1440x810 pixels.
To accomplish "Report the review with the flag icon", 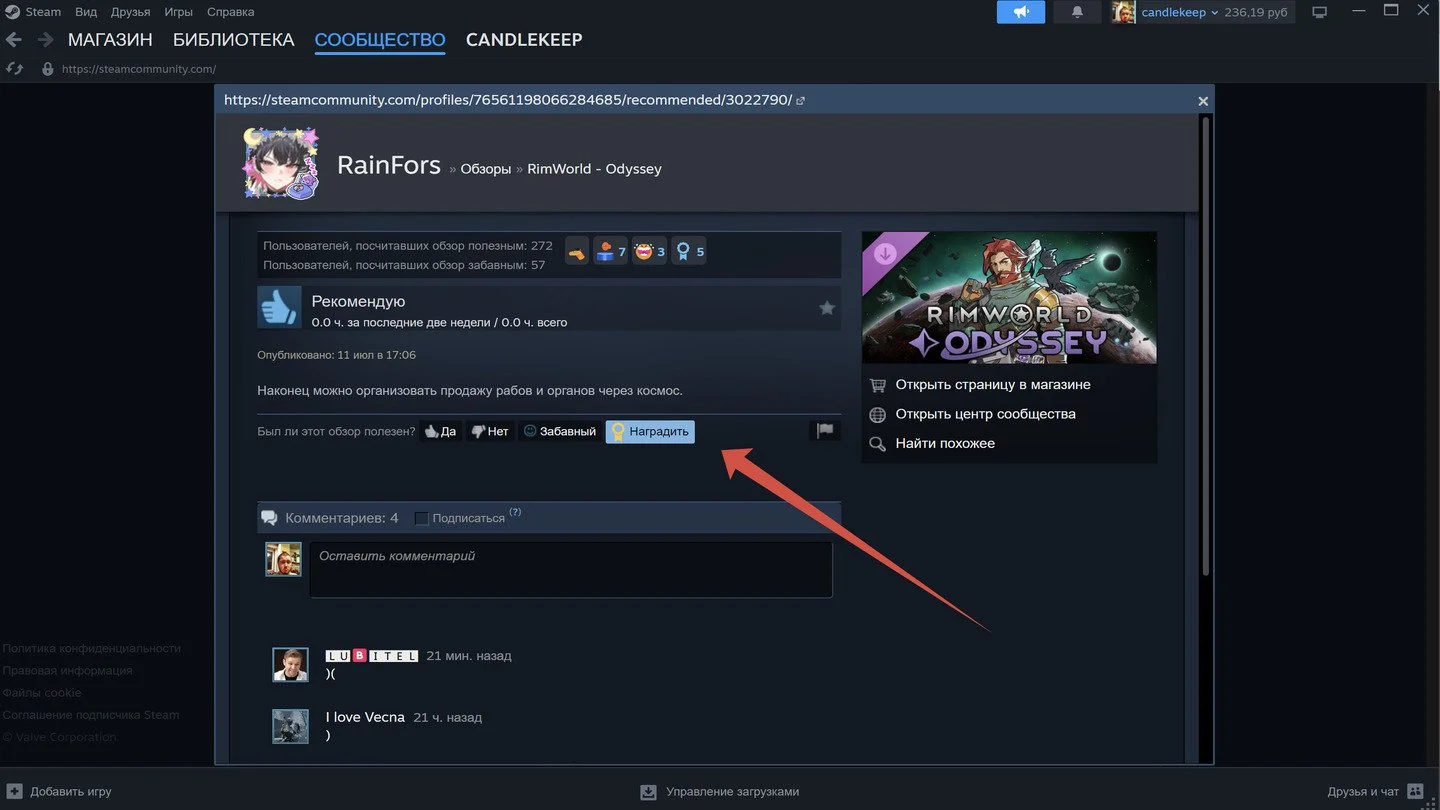I will tap(825, 431).
